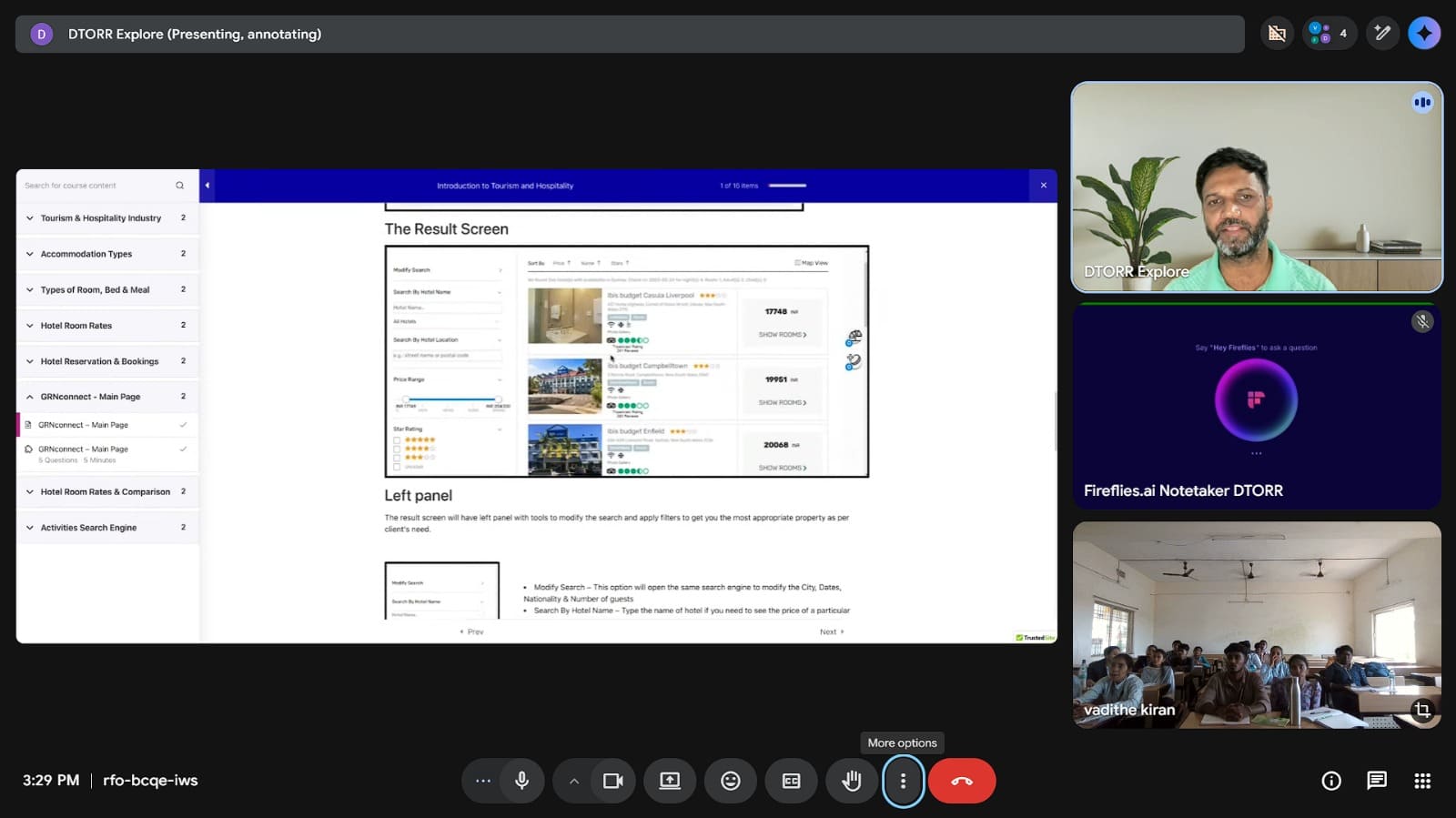This screenshot has height=818, width=1456.
Task: Expand the Activities Search Engine section
Action: pos(88,528)
